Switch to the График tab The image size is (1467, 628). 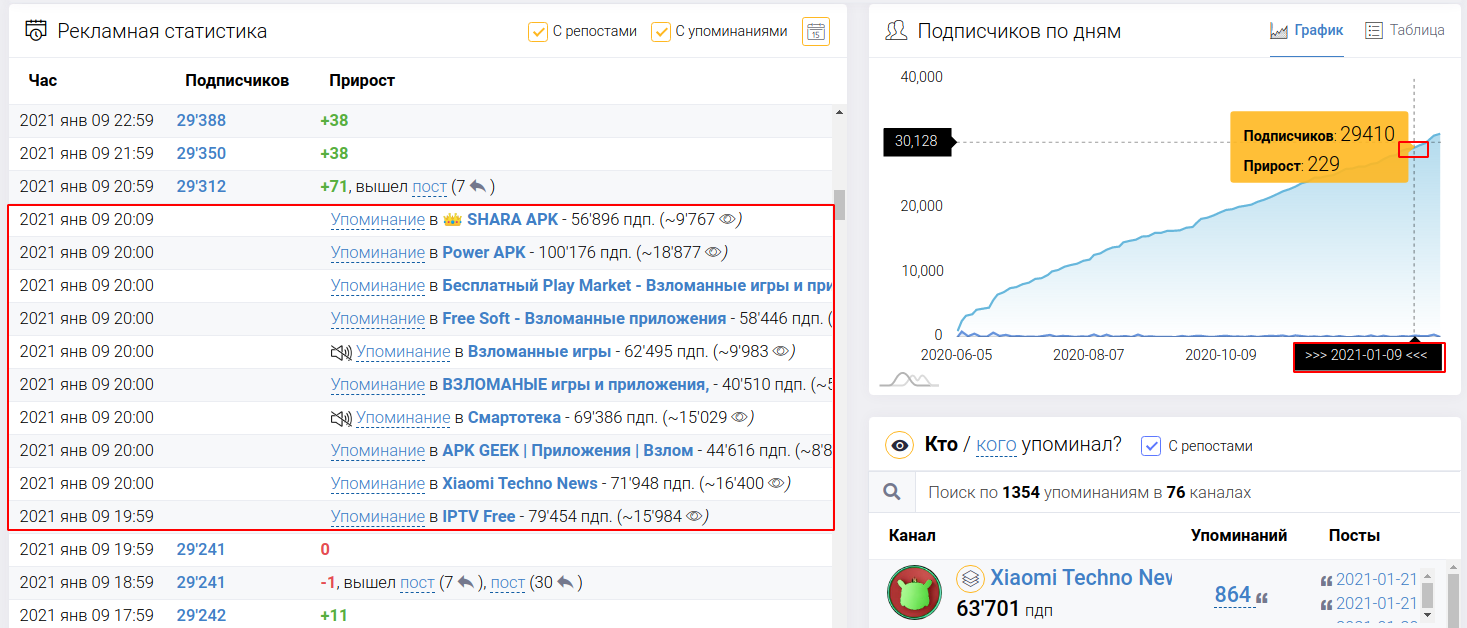1307,30
